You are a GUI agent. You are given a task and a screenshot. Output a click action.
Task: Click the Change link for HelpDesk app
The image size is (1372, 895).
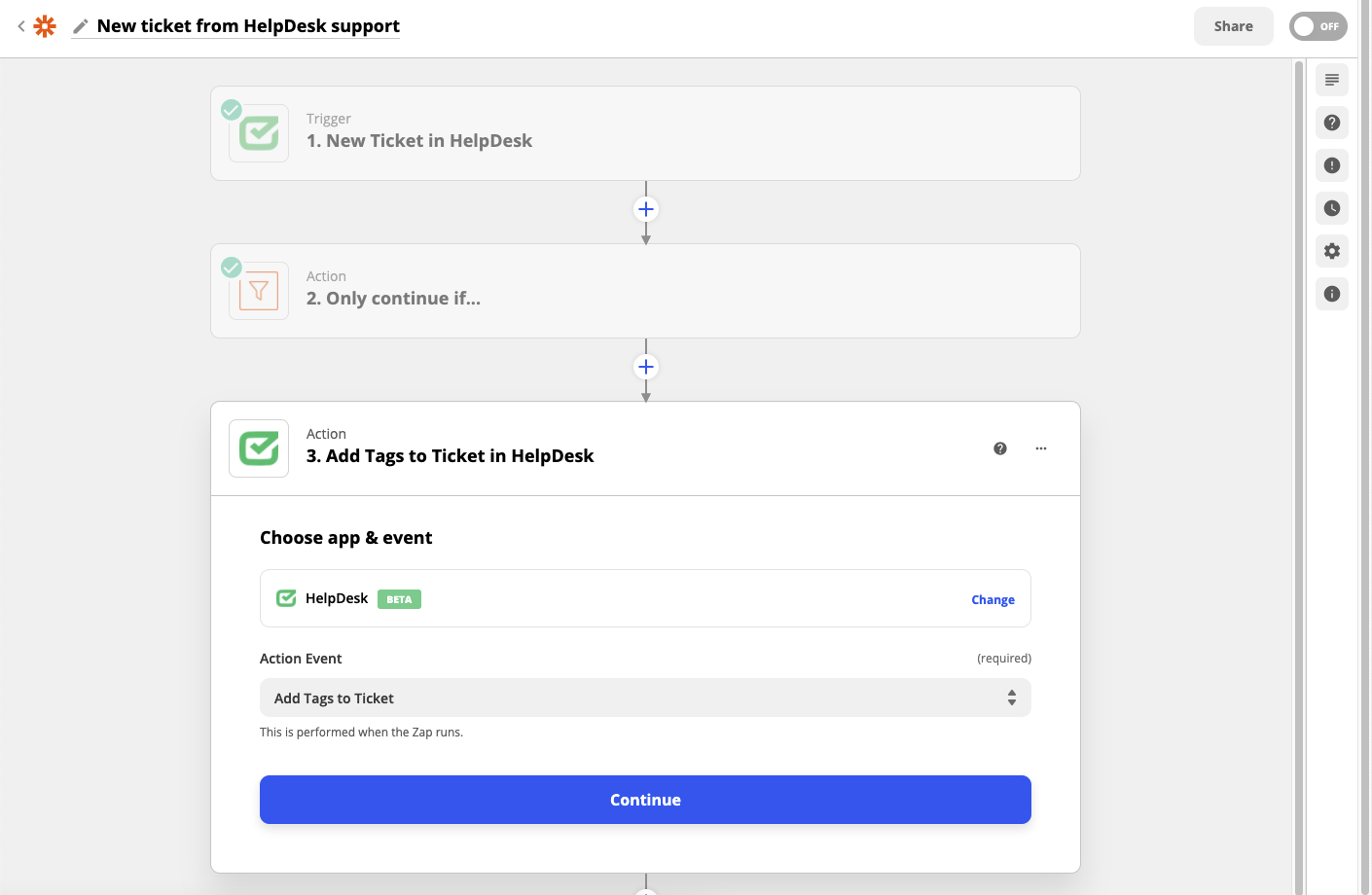click(x=993, y=600)
